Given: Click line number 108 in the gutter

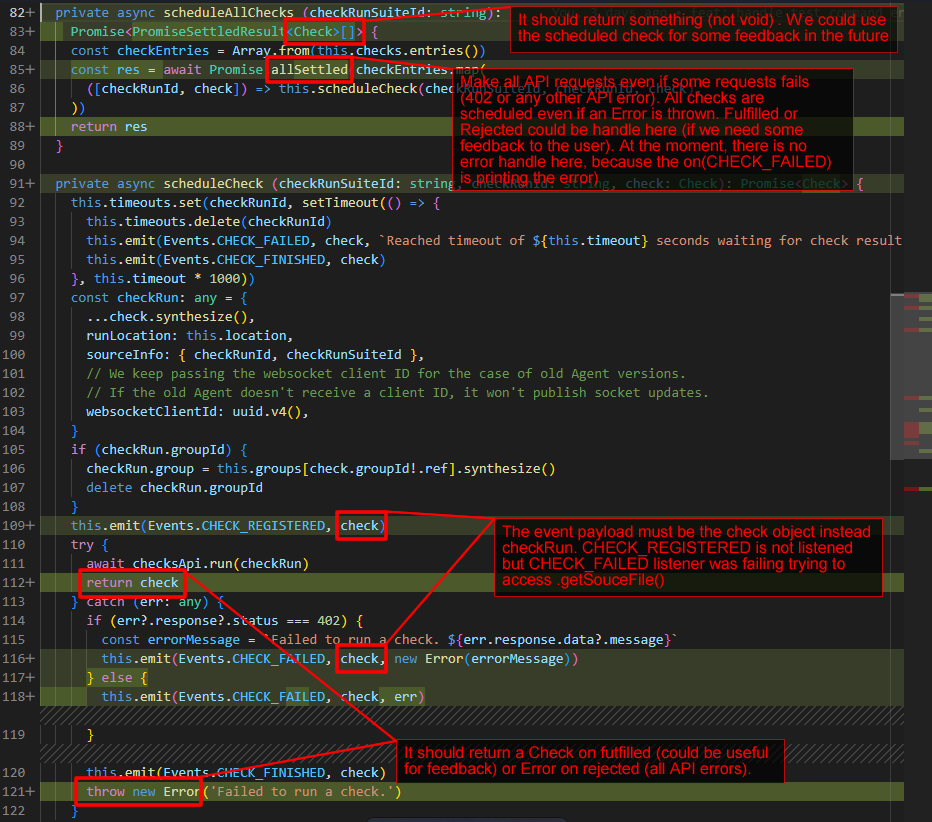Looking at the screenshot, I should pyautogui.click(x=14, y=507).
